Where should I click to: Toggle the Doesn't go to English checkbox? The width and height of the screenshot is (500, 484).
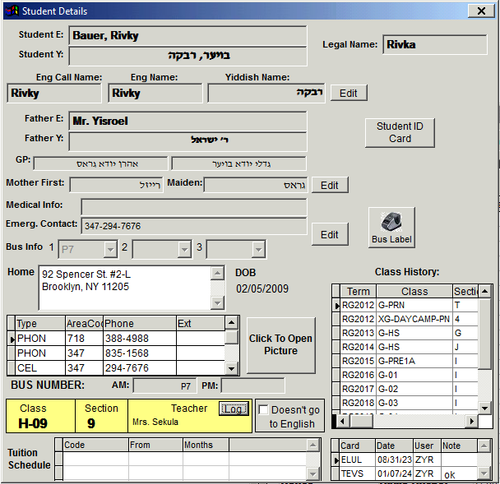coord(263,410)
